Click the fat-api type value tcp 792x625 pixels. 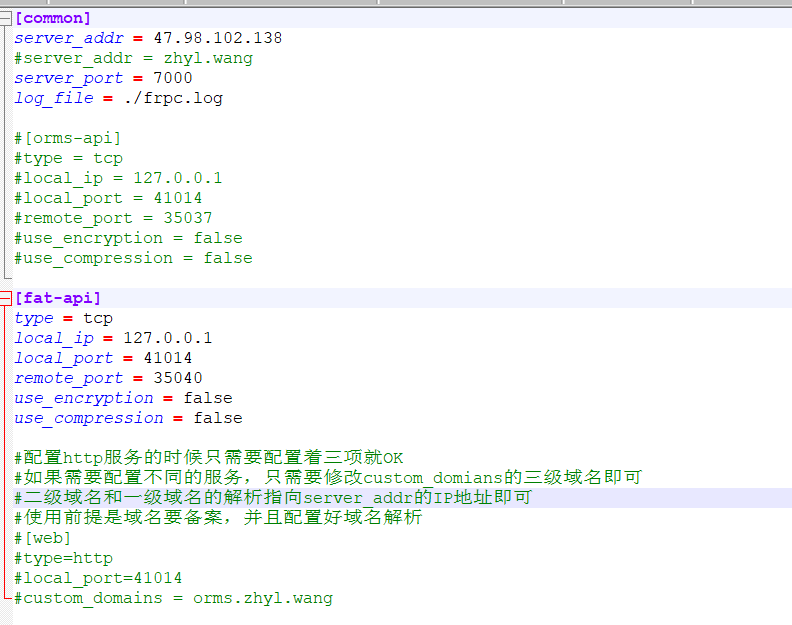tap(98, 318)
